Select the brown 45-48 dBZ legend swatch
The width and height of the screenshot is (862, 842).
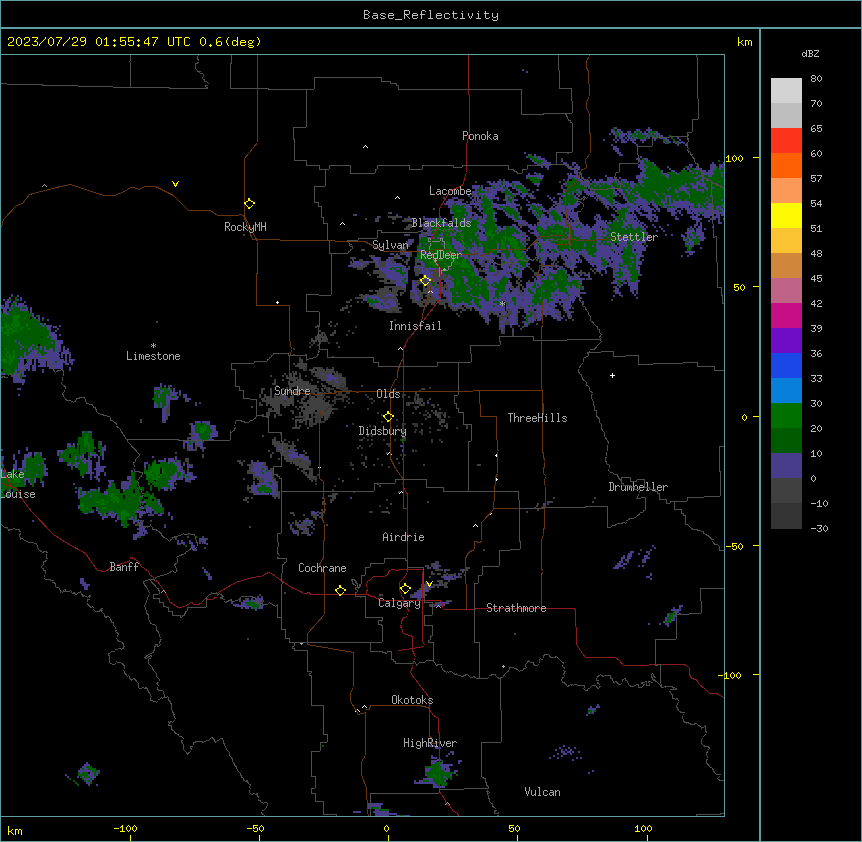(786, 265)
